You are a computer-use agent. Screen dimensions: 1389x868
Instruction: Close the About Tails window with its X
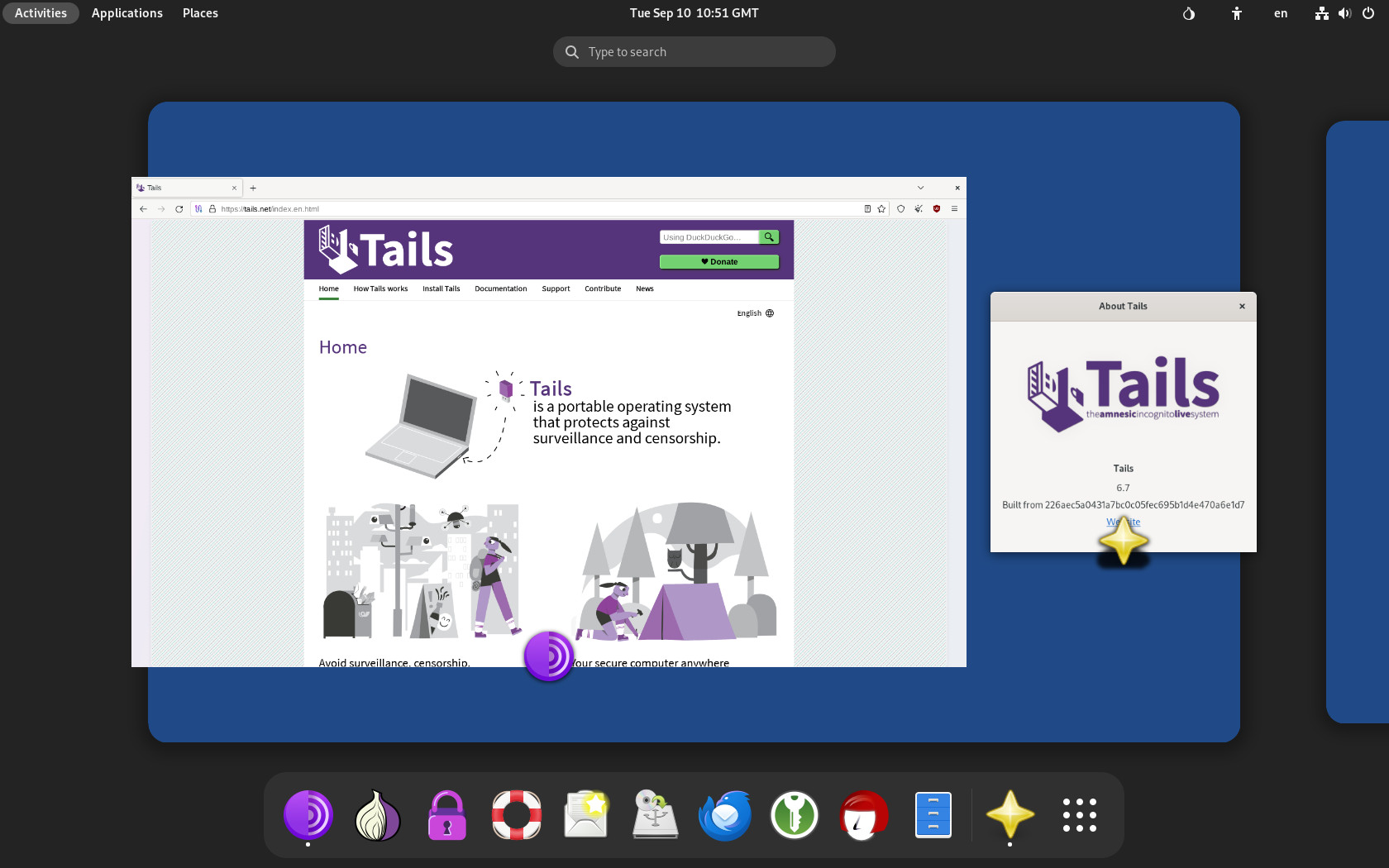point(1242,306)
